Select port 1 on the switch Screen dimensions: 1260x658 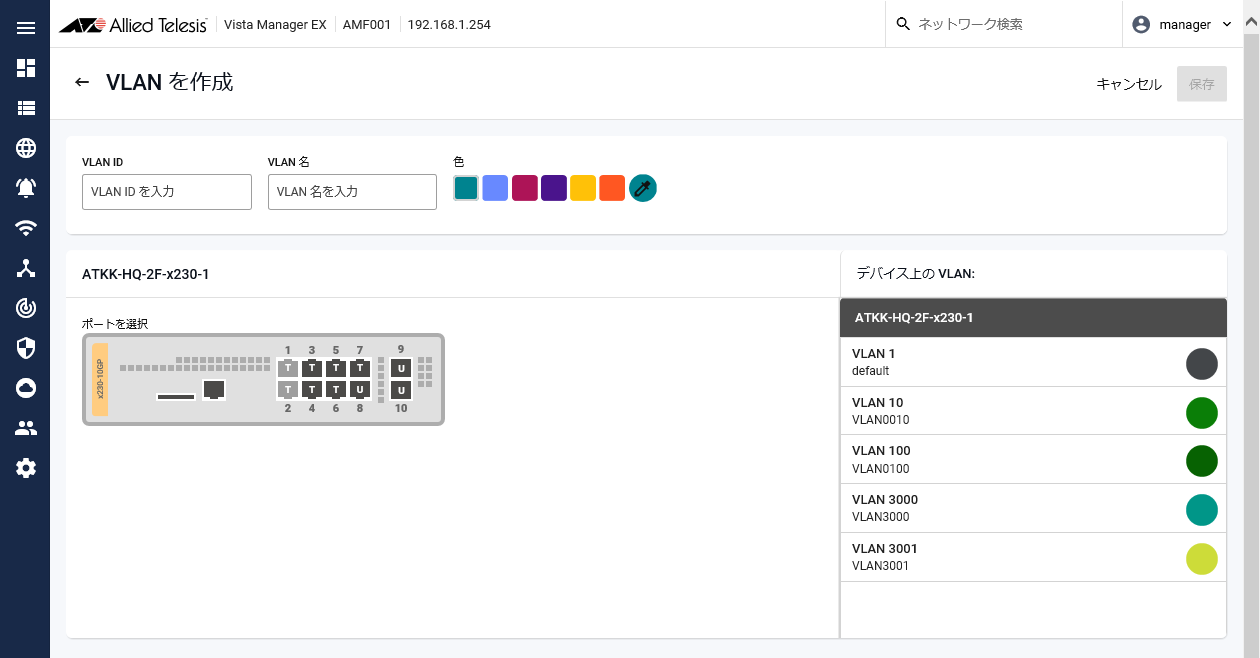[x=288, y=368]
